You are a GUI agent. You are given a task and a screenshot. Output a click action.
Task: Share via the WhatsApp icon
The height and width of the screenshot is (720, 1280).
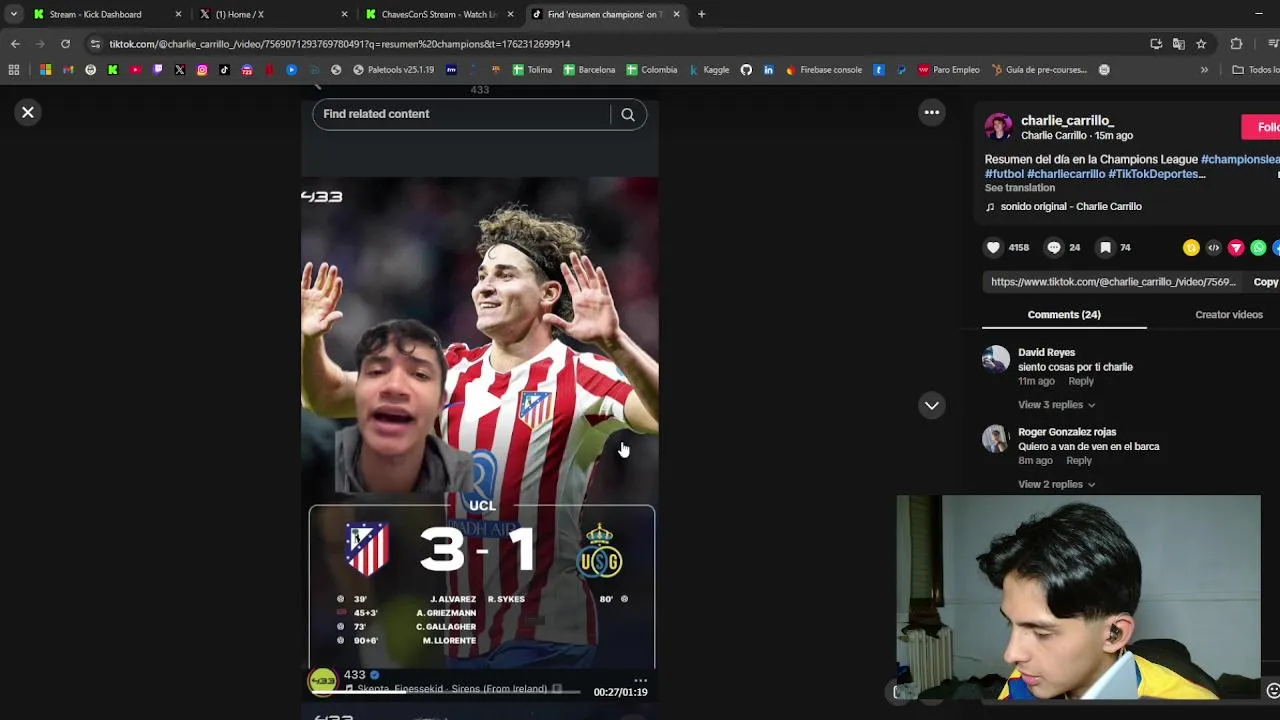[1258, 248]
